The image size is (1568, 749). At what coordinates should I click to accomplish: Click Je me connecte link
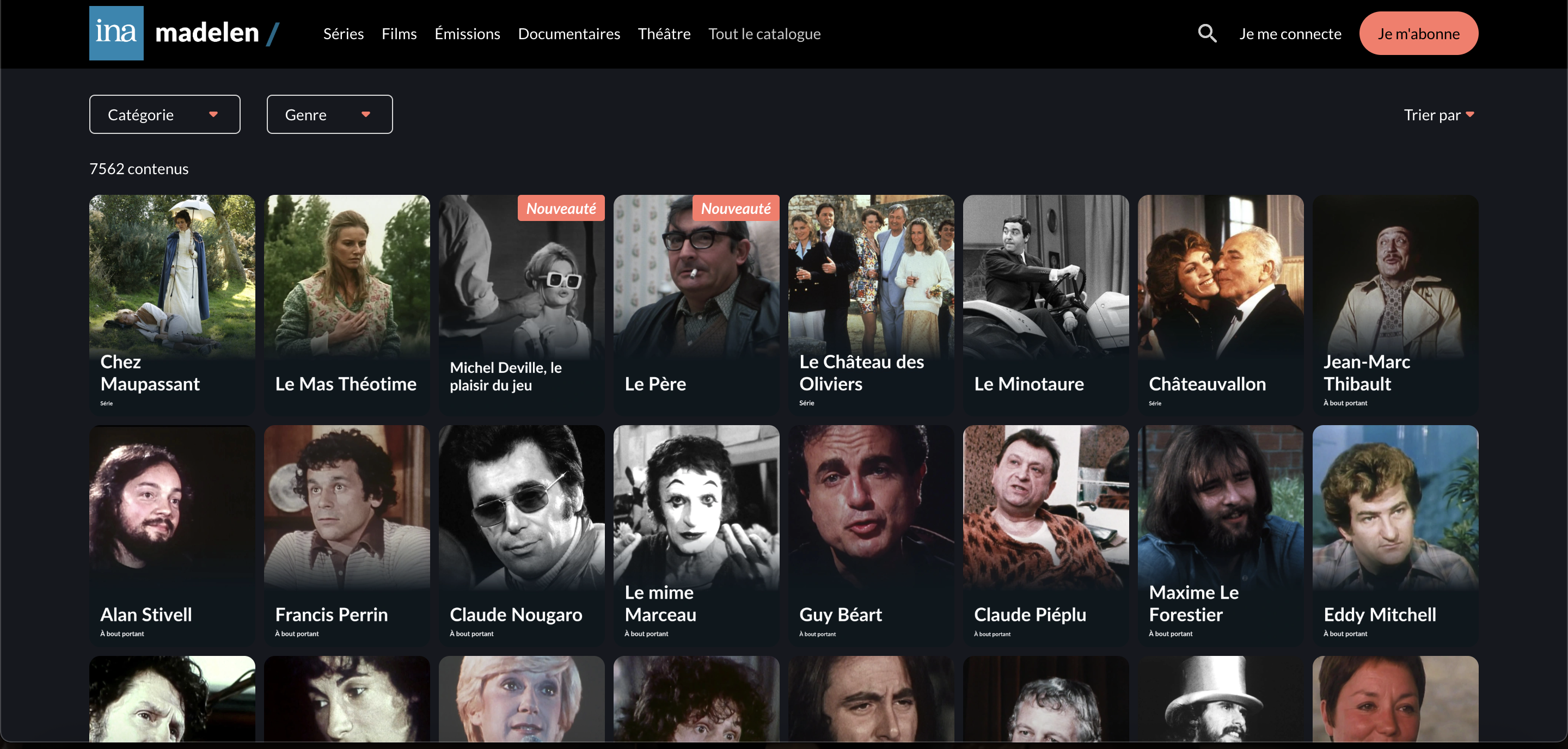1290,33
